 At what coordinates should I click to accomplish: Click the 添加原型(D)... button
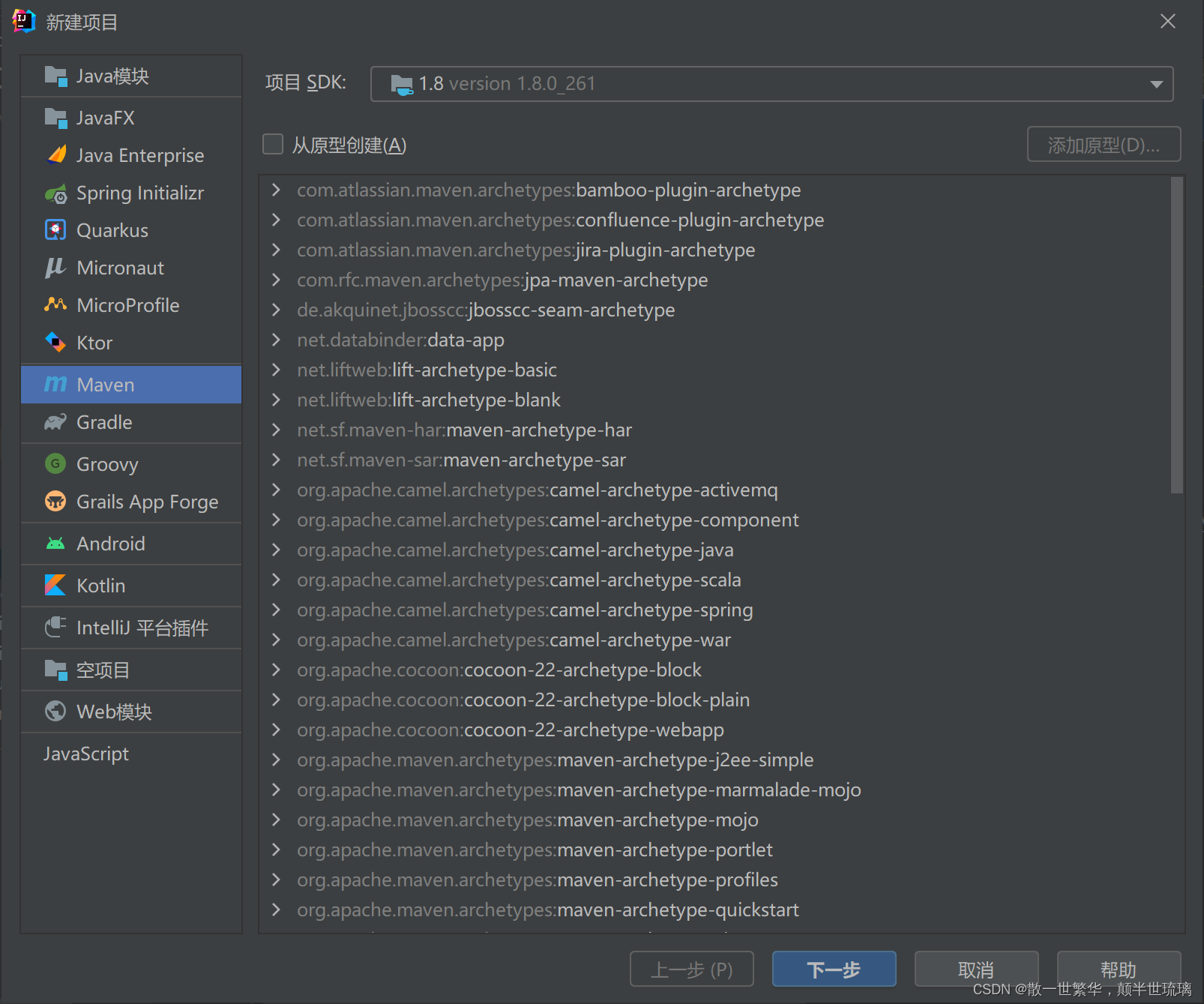(x=1104, y=145)
